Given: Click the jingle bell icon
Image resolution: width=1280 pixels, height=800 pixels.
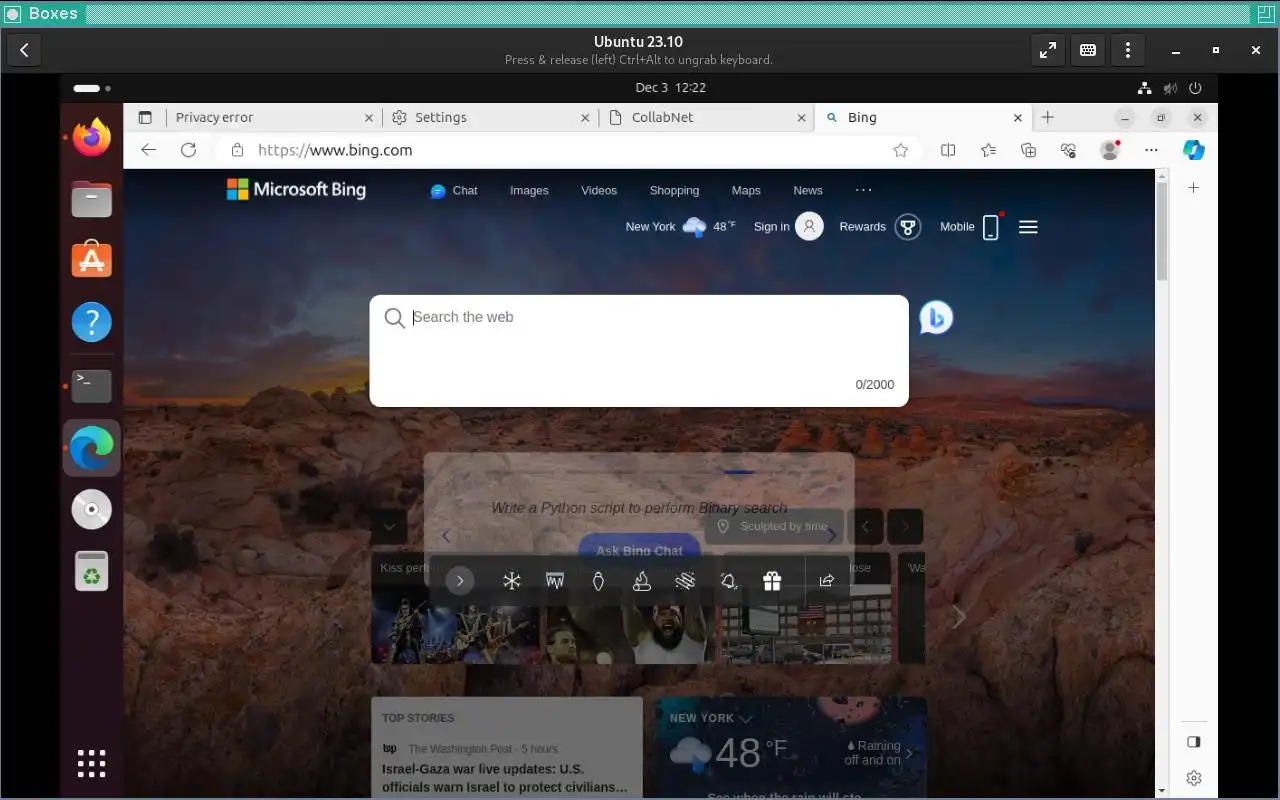Looking at the screenshot, I should point(729,581).
